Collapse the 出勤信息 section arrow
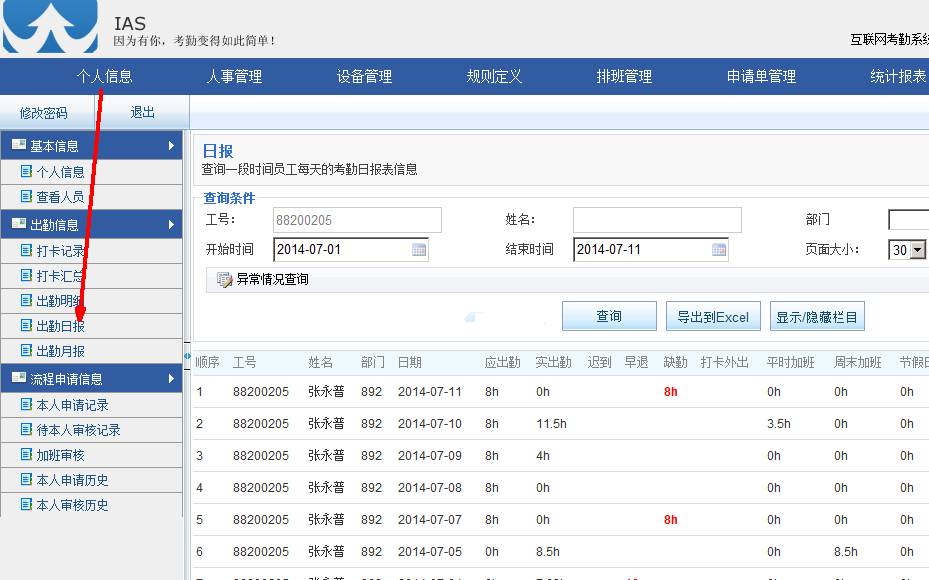This screenshot has height=580, width=929. (x=171, y=225)
